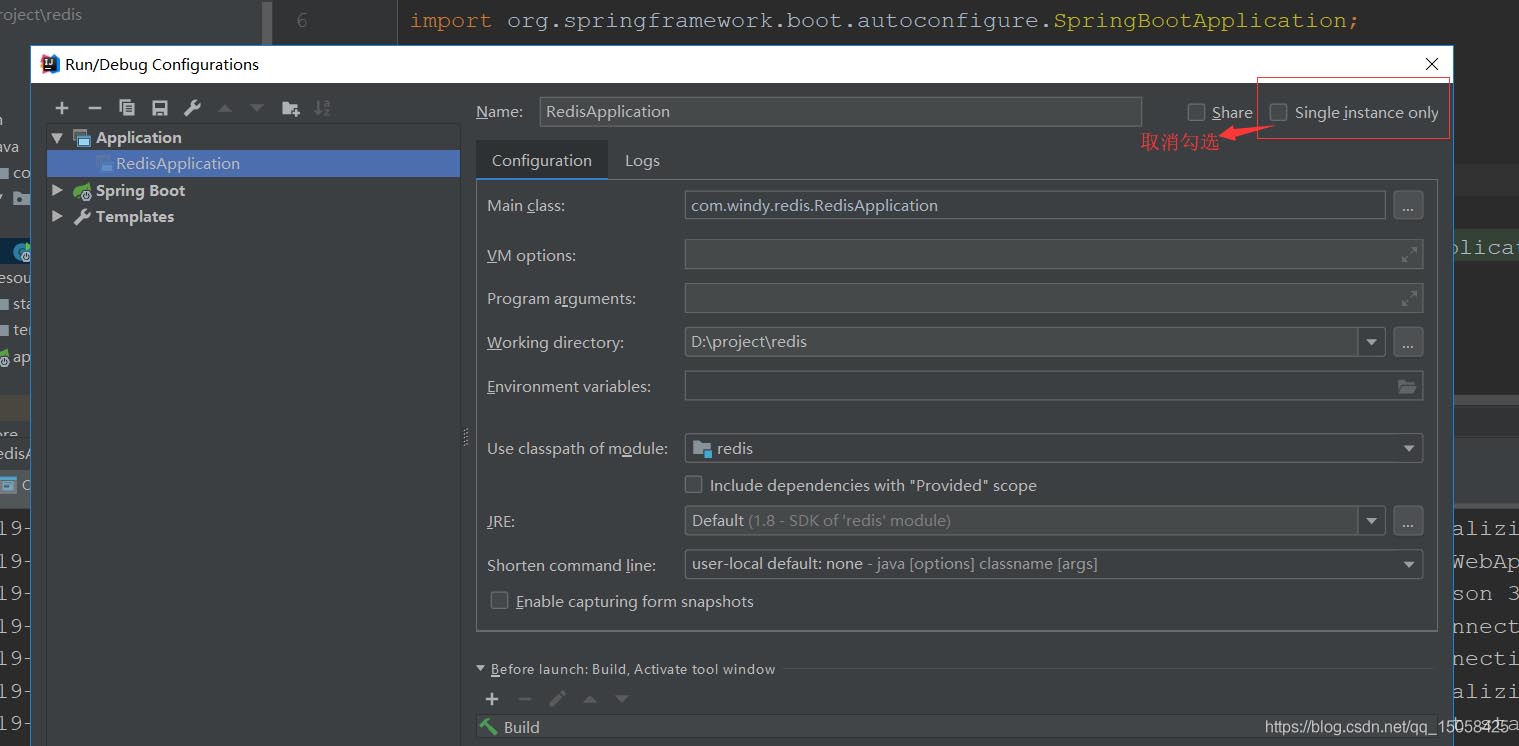Add a Before launch task
This screenshot has height=746, width=1519.
pyautogui.click(x=491, y=699)
